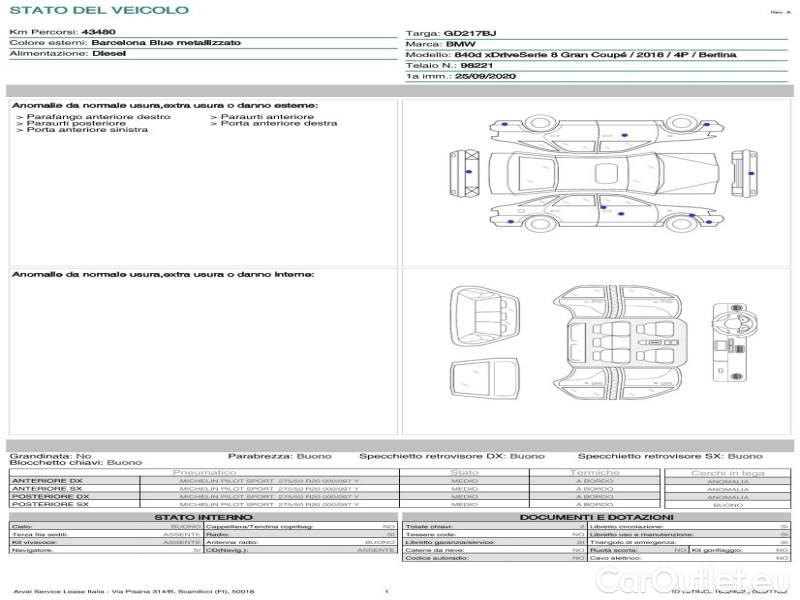The image size is (800, 600).
Task: Click the Cerchi in lega column header
Action: (728, 473)
